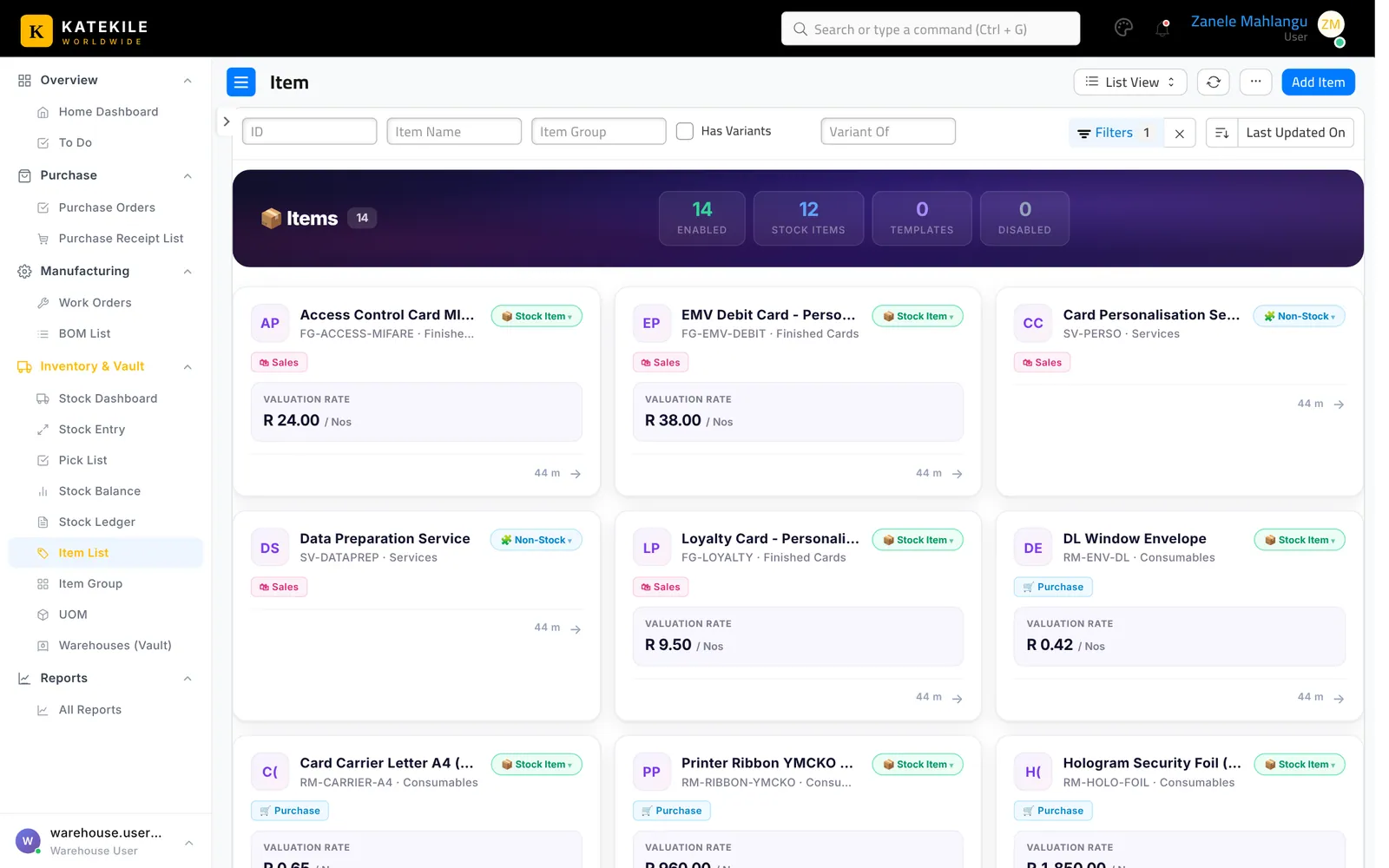
Task: Expand the filter sidebar chevron
Action: pyautogui.click(x=226, y=122)
